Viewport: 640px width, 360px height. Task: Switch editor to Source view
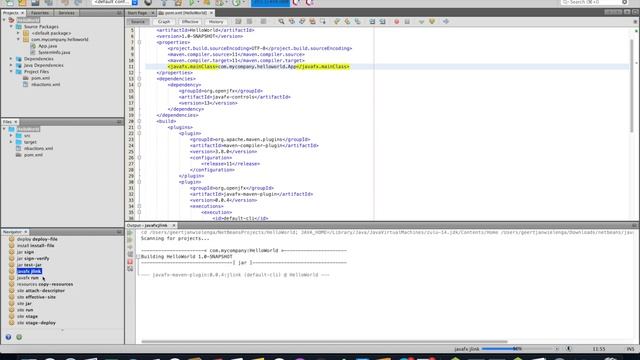tap(138, 22)
